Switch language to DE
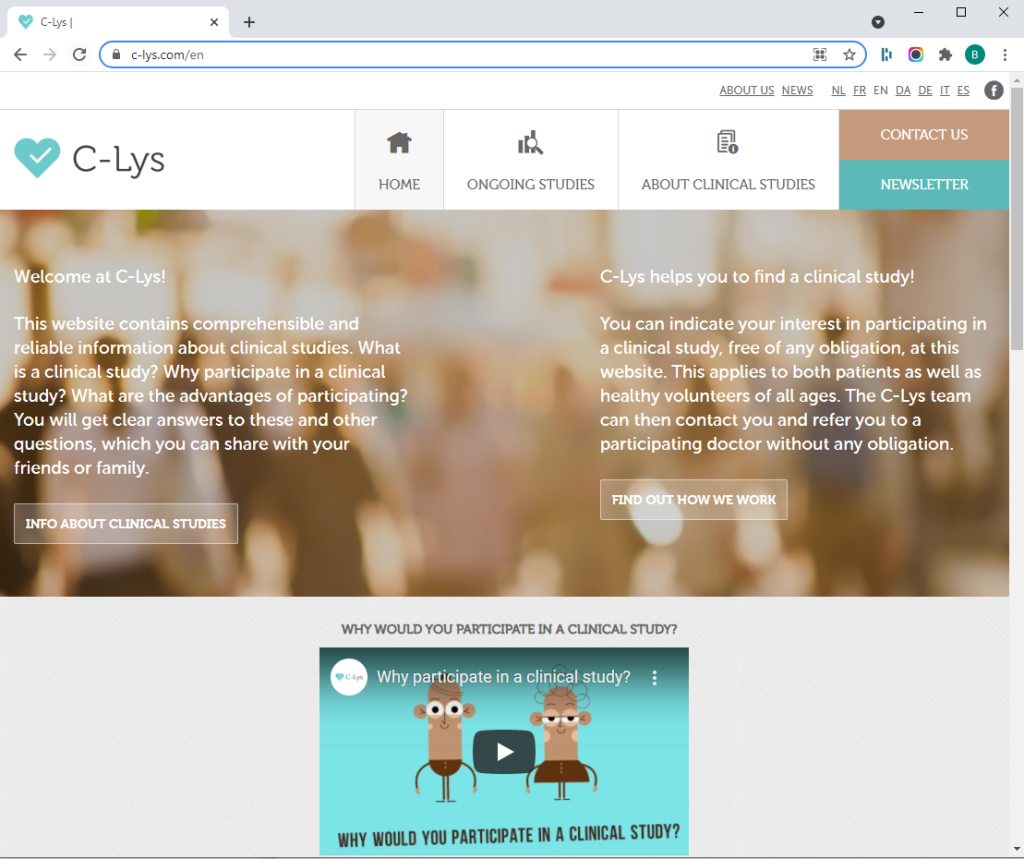This screenshot has height=859, width=1024. 925,90
